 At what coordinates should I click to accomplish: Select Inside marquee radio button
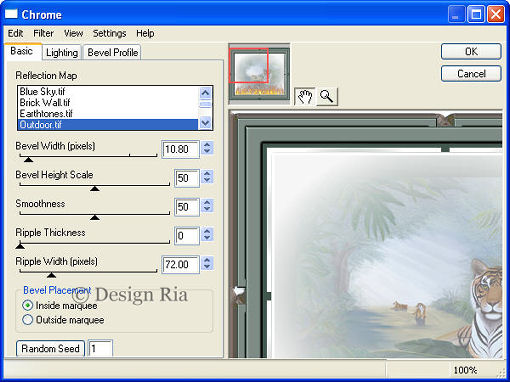[27, 305]
